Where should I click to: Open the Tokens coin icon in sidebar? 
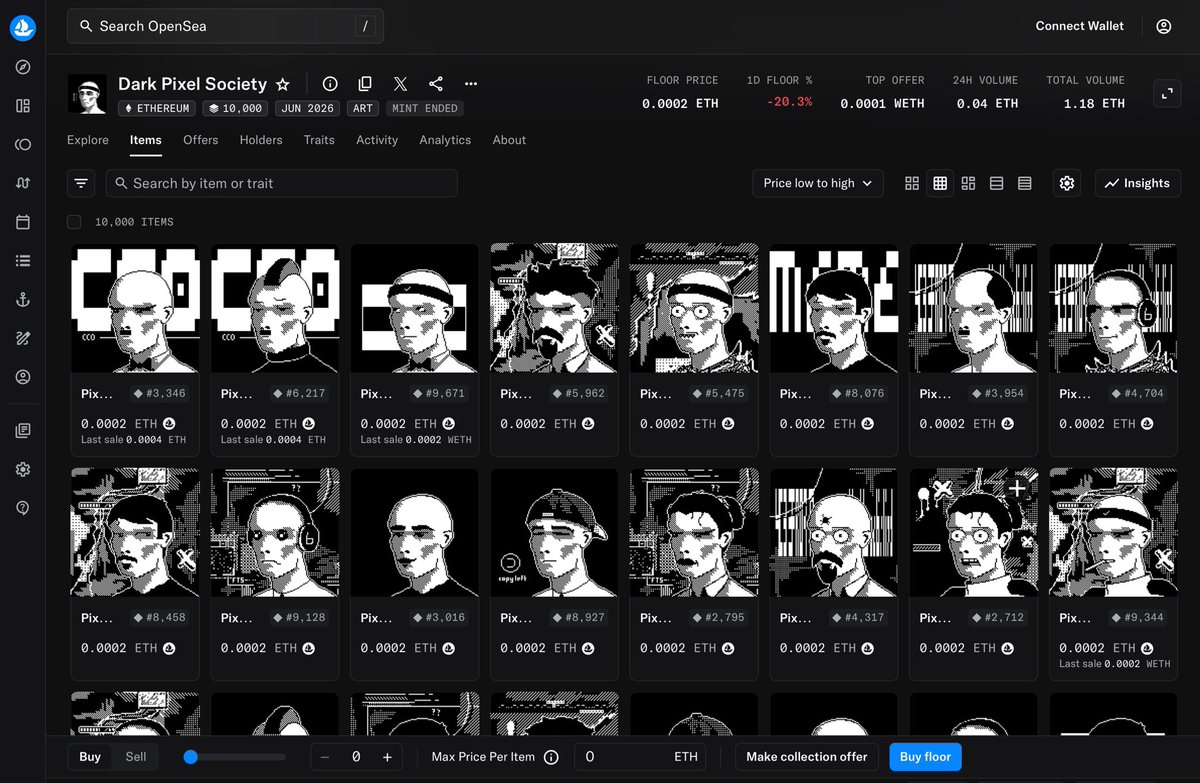pos(23,145)
